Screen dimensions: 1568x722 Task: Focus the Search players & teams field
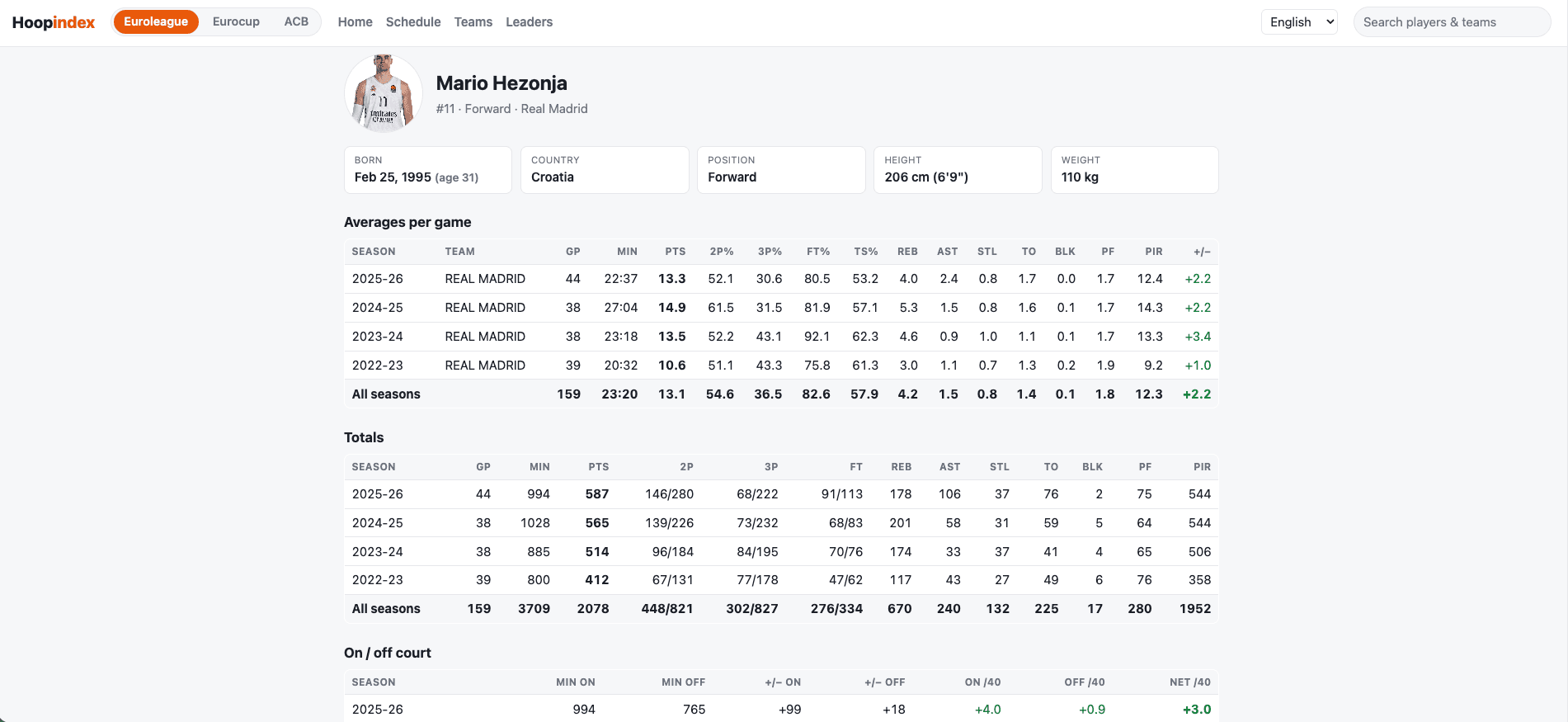1452,22
